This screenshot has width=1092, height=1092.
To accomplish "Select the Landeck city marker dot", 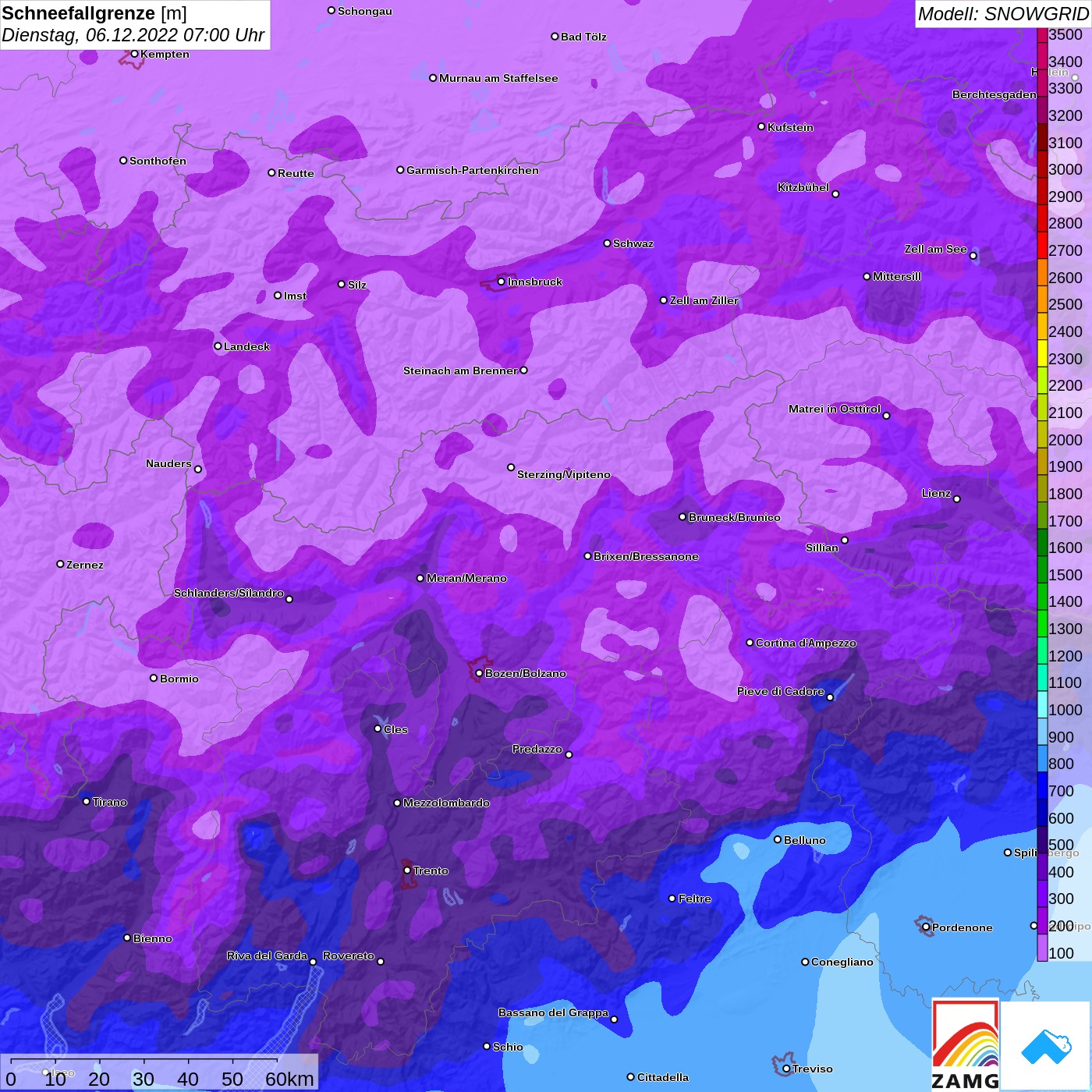I will [218, 346].
